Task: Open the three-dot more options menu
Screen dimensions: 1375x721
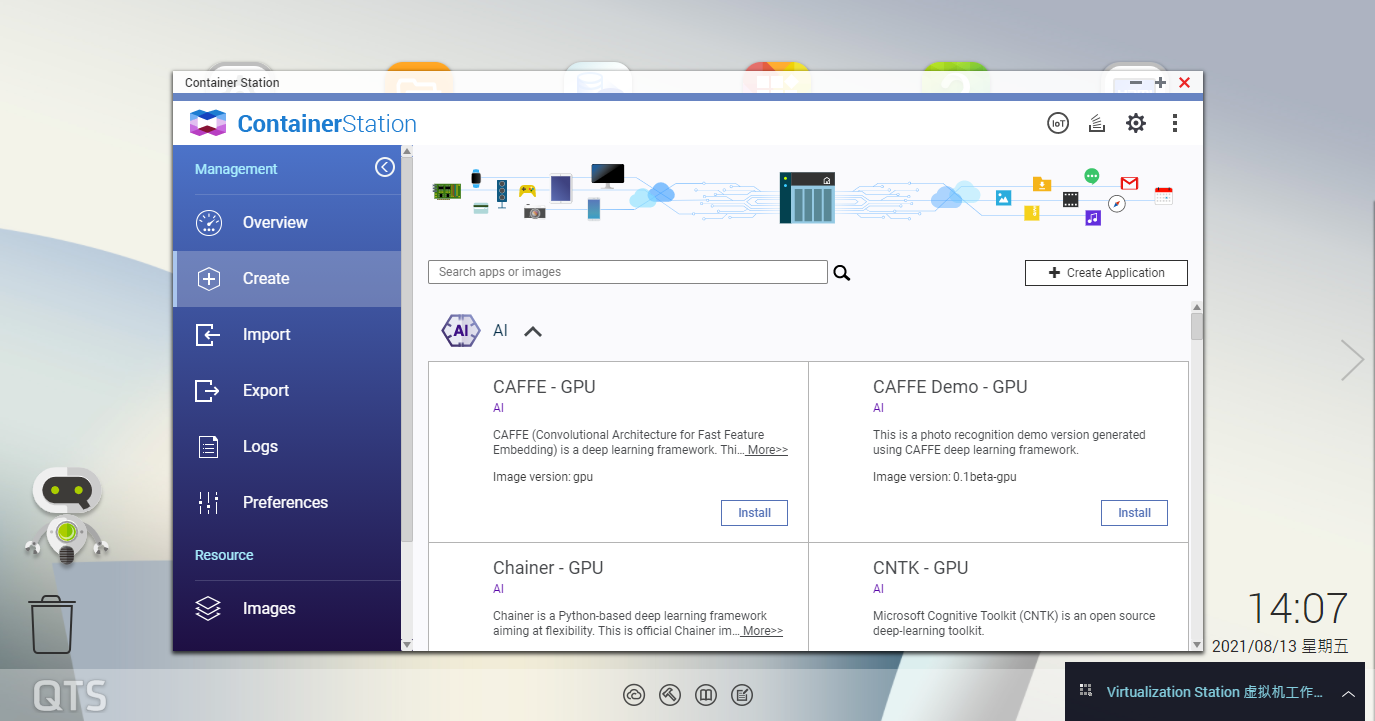Action: (x=1175, y=123)
